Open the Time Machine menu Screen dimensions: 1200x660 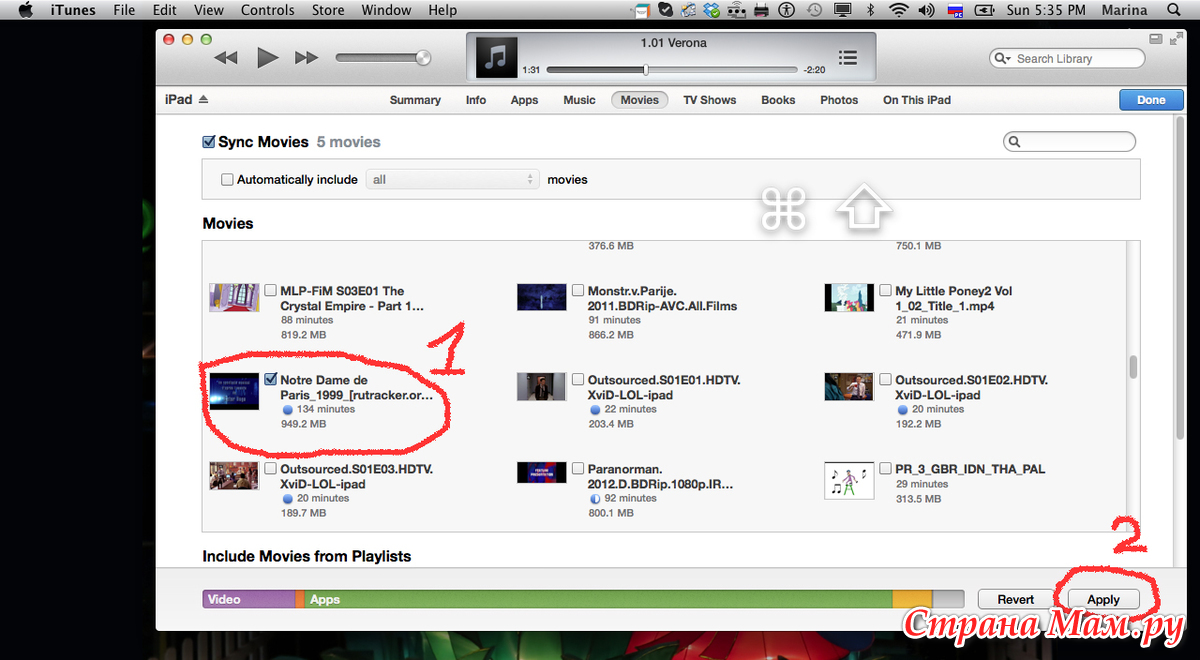click(815, 11)
